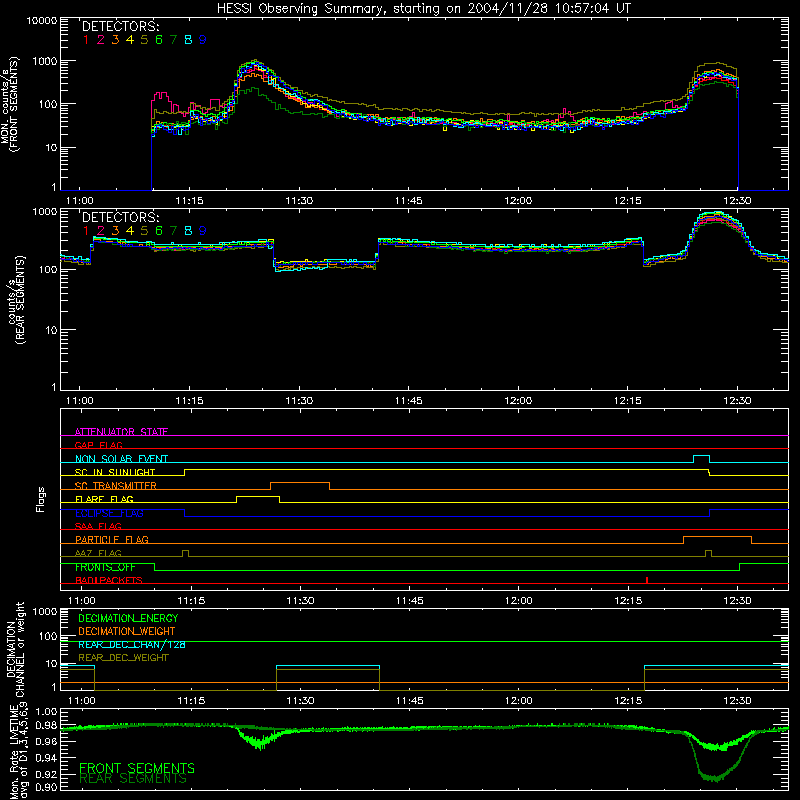
Task: Select red detector 1 in front segments legend
Action: (x=86, y=40)
